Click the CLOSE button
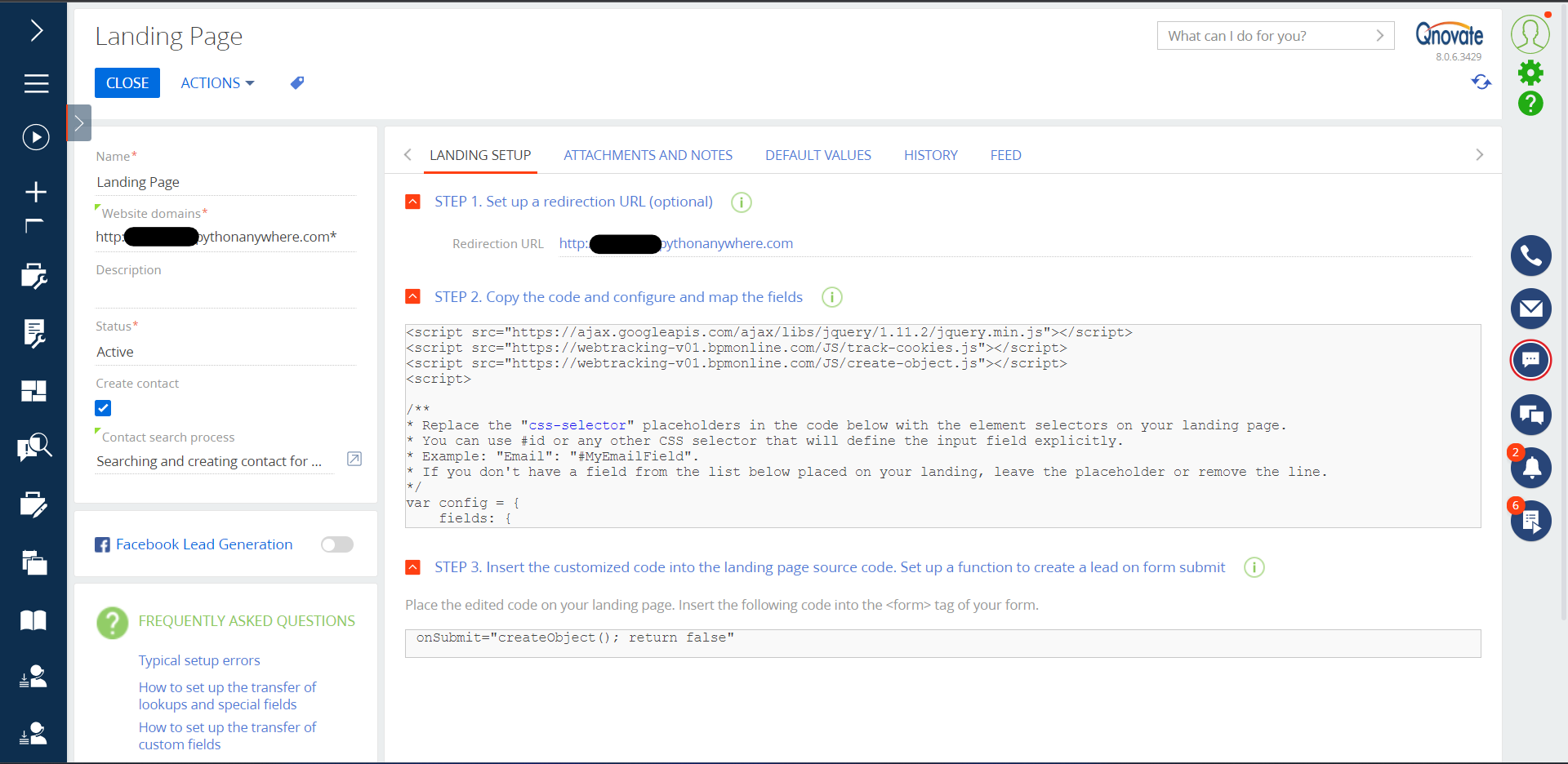 pyautogui.click(x=127, y=83)
